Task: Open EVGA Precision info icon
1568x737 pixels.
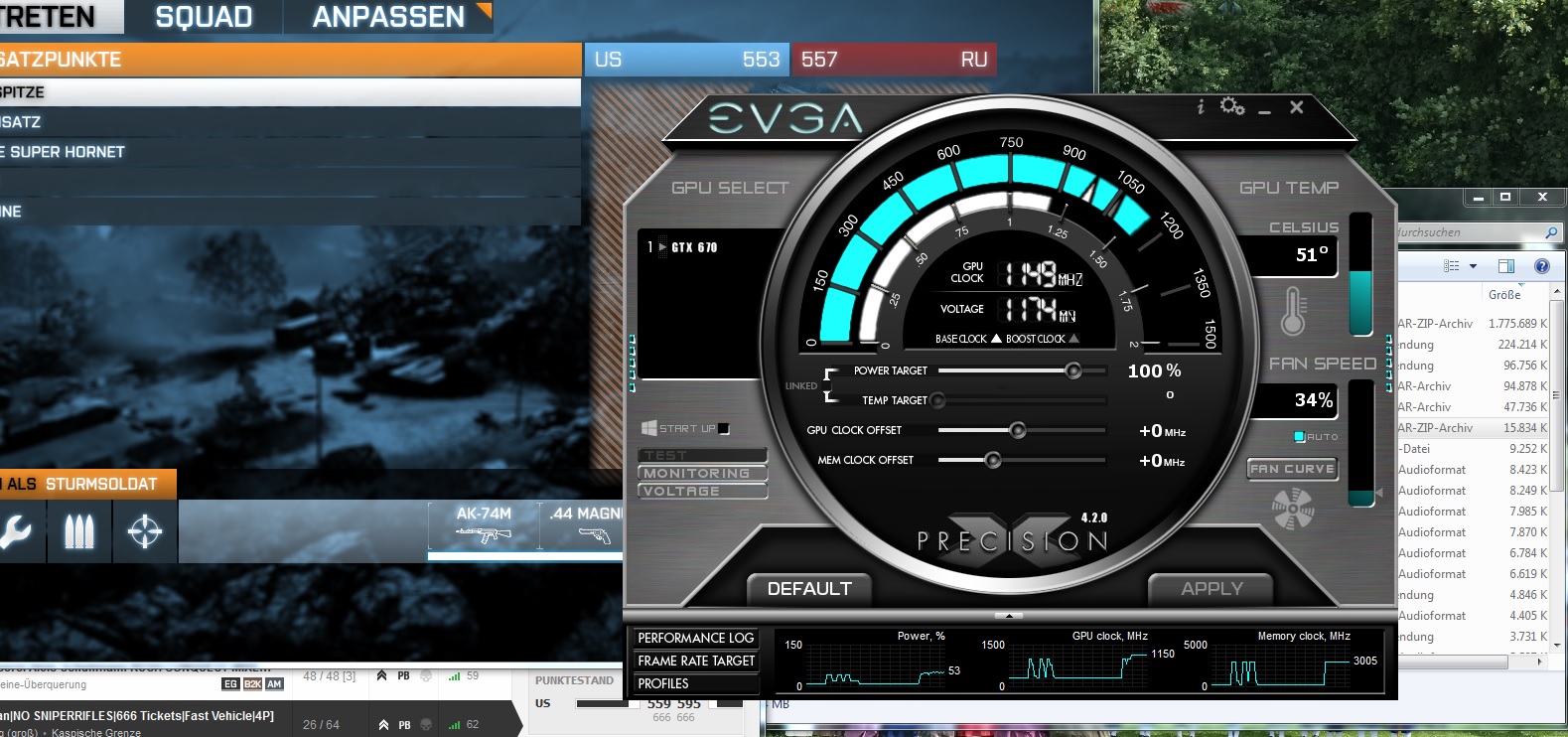Action: click(1201, 106)
